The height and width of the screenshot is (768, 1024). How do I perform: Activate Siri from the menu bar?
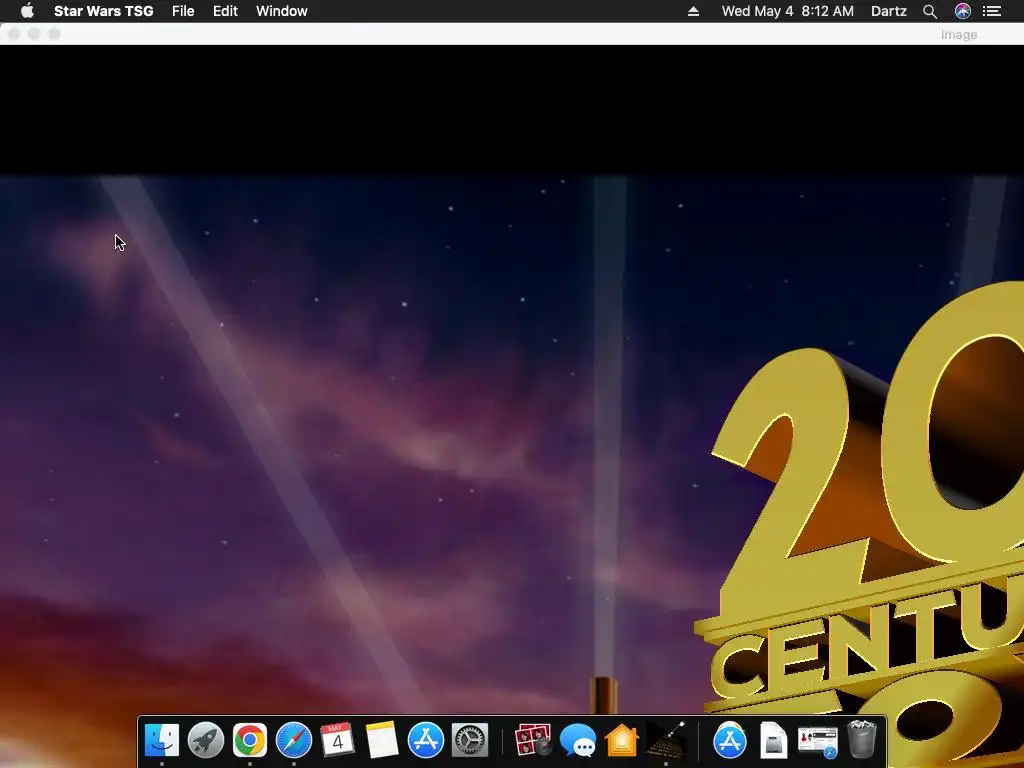pos(962,11)
